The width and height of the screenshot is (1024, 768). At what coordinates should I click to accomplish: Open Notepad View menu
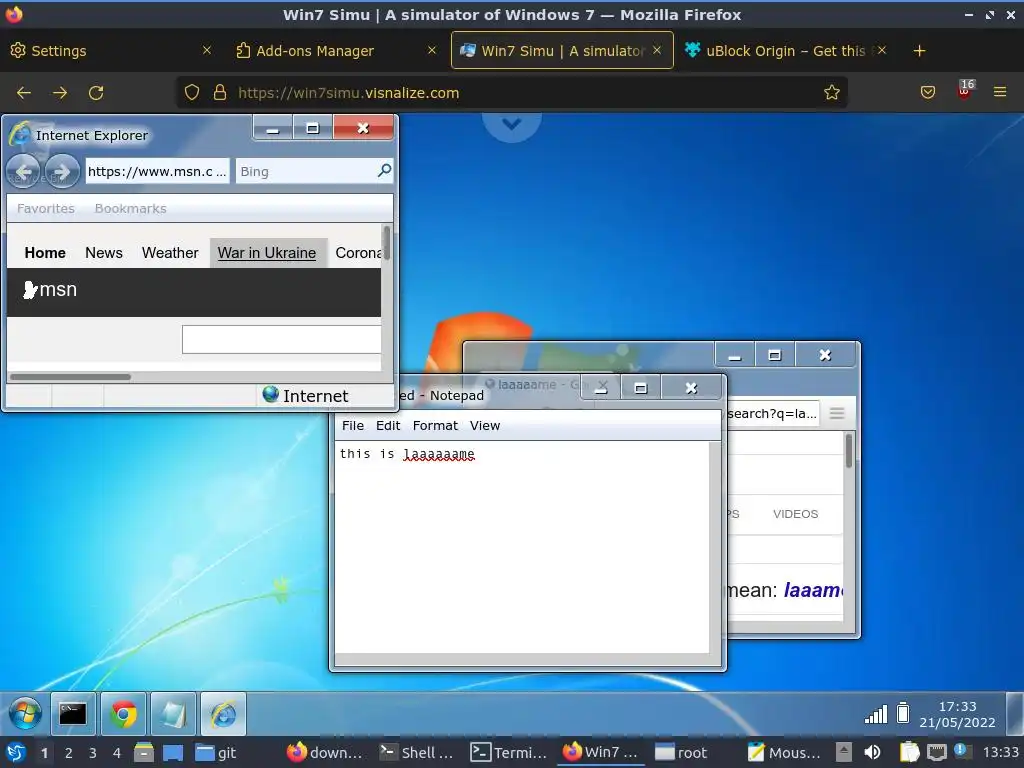coord(485,426)
